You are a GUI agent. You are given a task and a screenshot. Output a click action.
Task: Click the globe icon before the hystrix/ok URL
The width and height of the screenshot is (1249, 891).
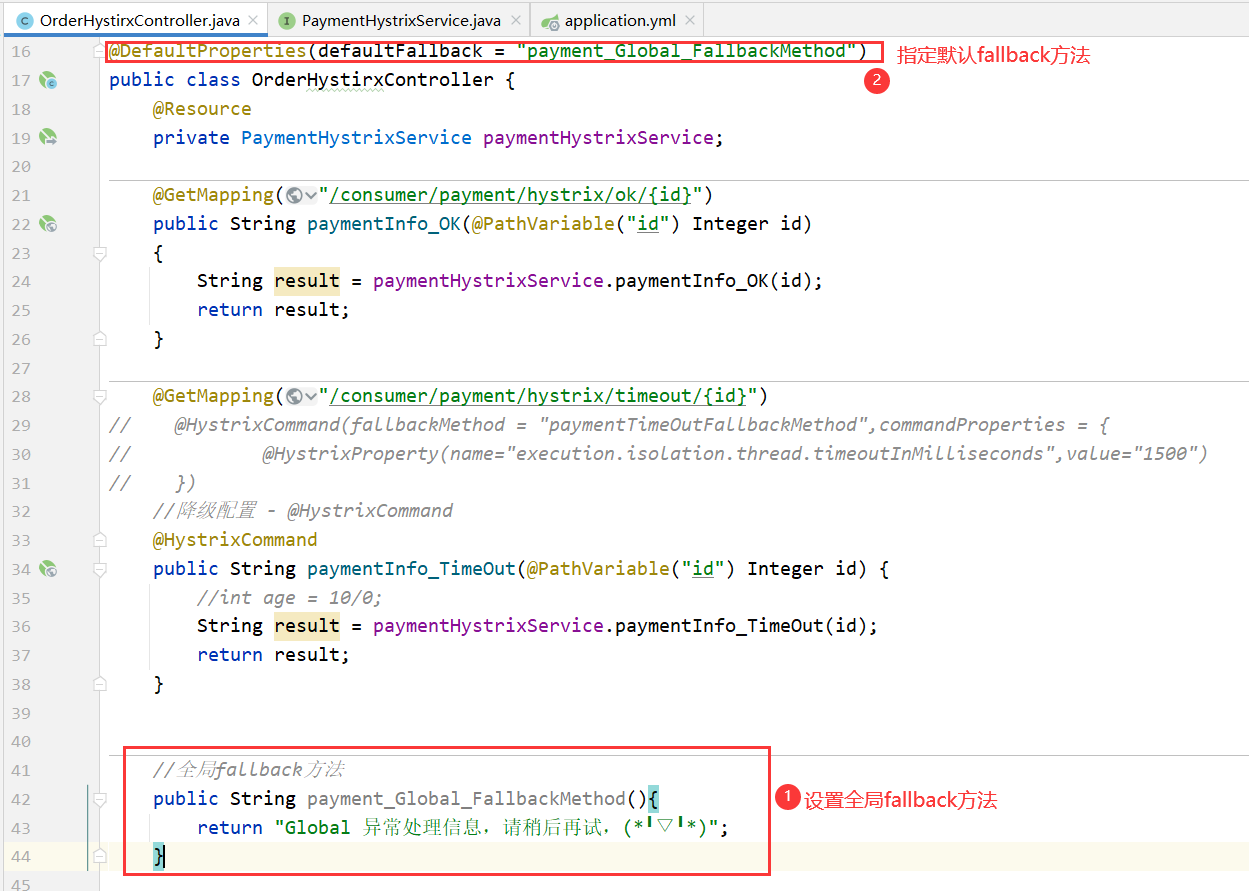[294, 195]
